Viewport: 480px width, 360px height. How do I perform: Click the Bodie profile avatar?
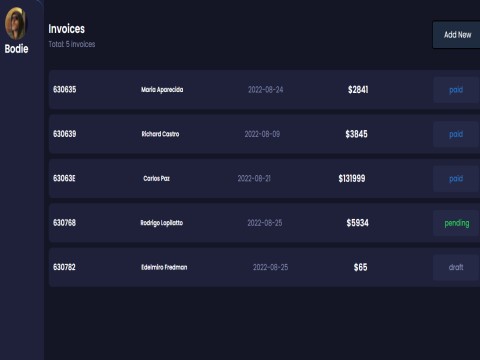(x=15, y=23)
